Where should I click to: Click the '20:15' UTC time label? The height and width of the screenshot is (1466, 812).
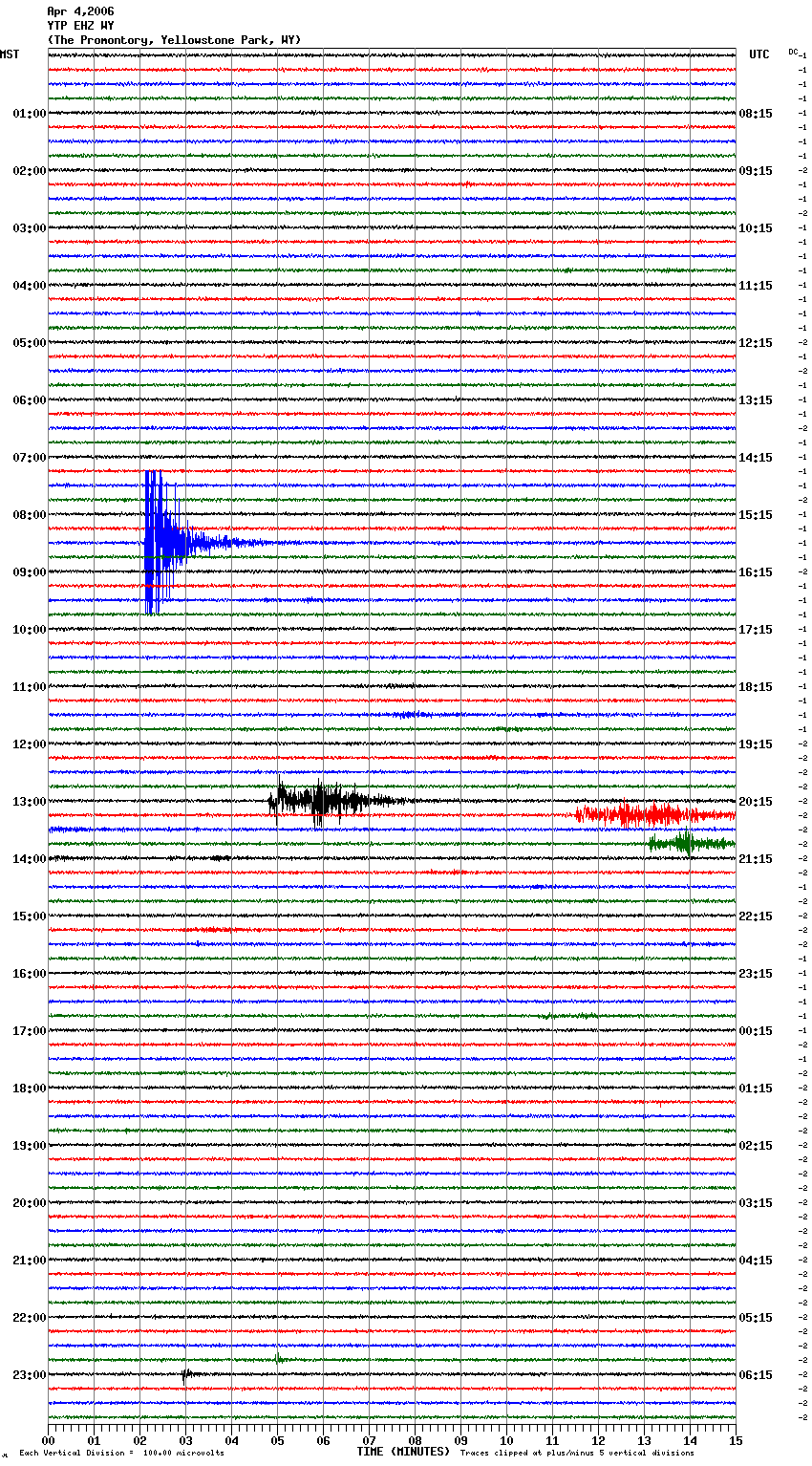pyautogui.click(x=756, y=802)
